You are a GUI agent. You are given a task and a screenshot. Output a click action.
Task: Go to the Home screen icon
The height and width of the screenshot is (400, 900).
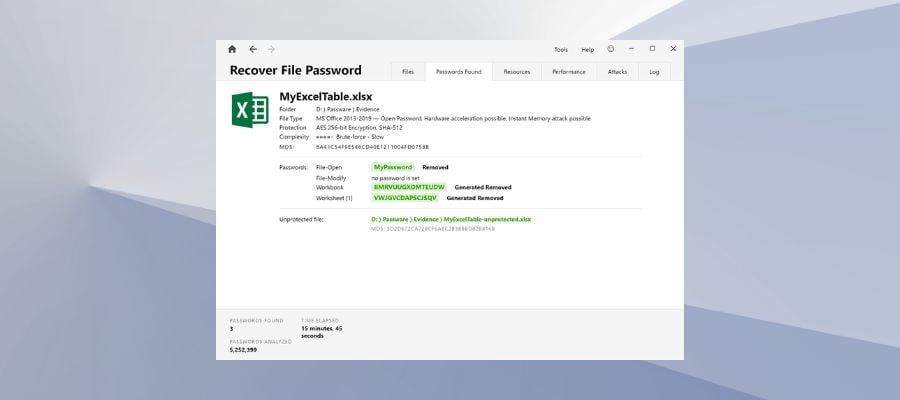232,49
